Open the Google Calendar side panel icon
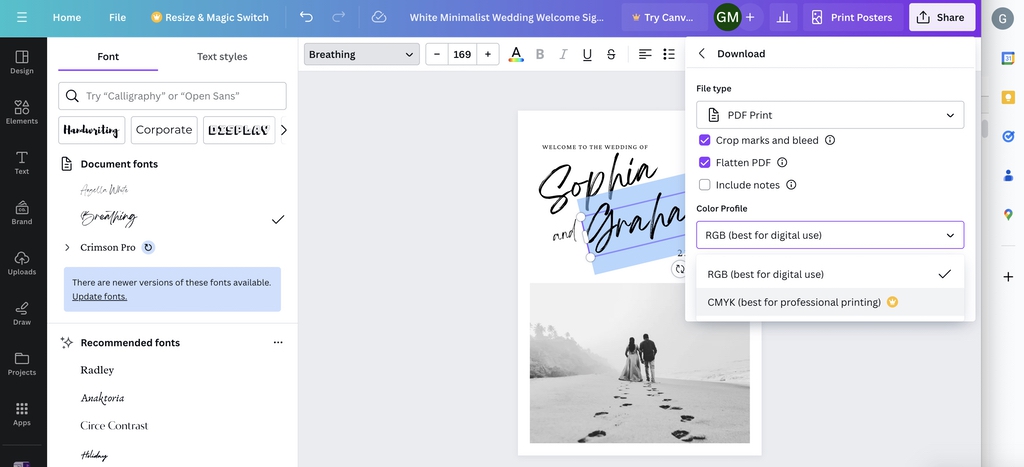 coord(1008,58)
